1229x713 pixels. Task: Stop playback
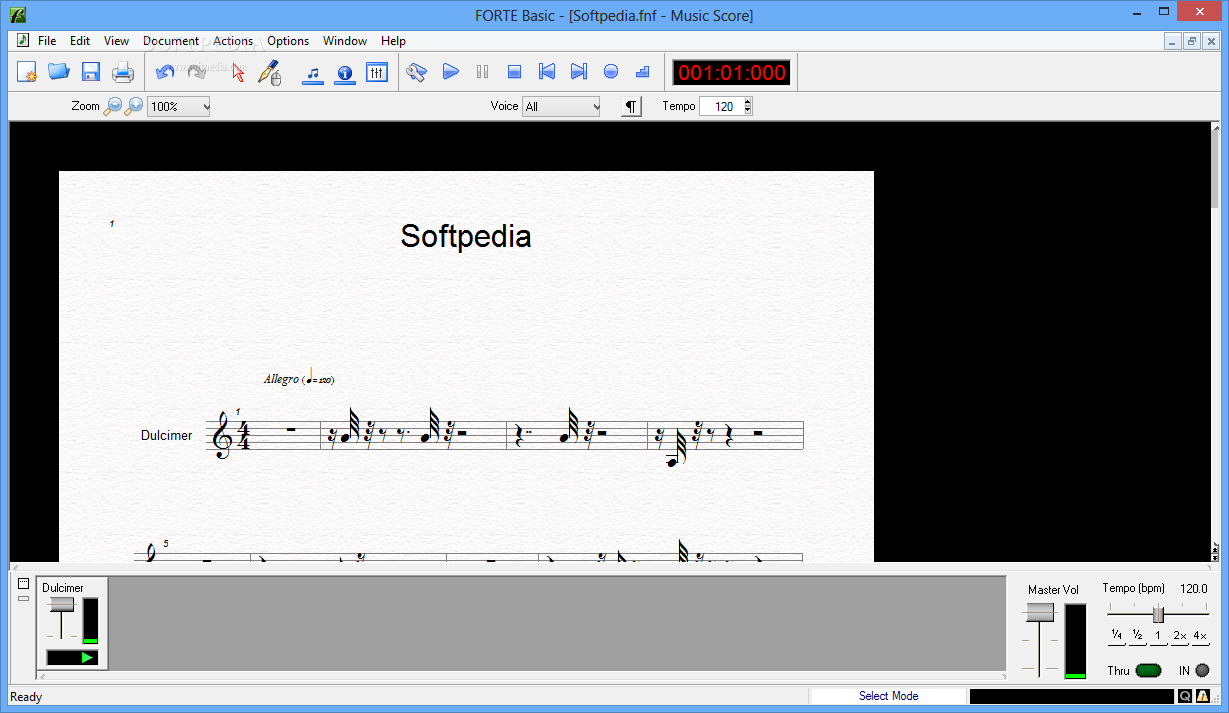pyautogui.click(x=514, y=72)
